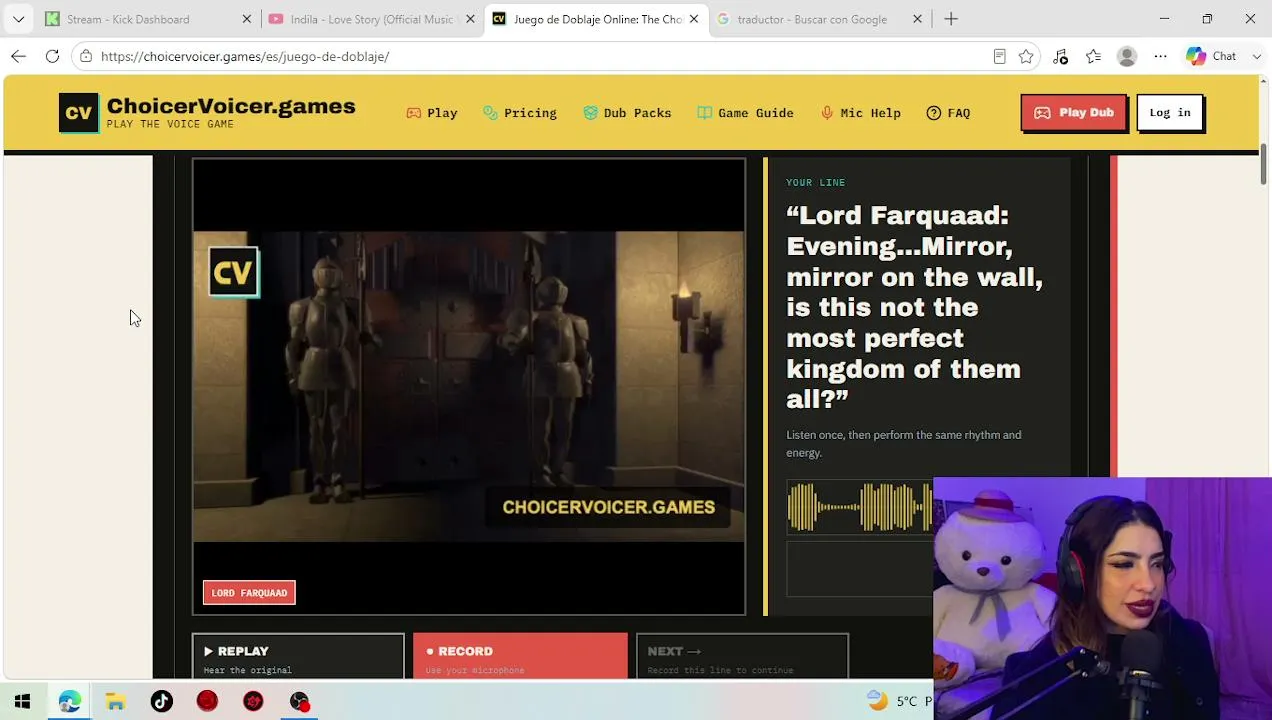Click the Play controller icon in navigation

tap(413, 113)
